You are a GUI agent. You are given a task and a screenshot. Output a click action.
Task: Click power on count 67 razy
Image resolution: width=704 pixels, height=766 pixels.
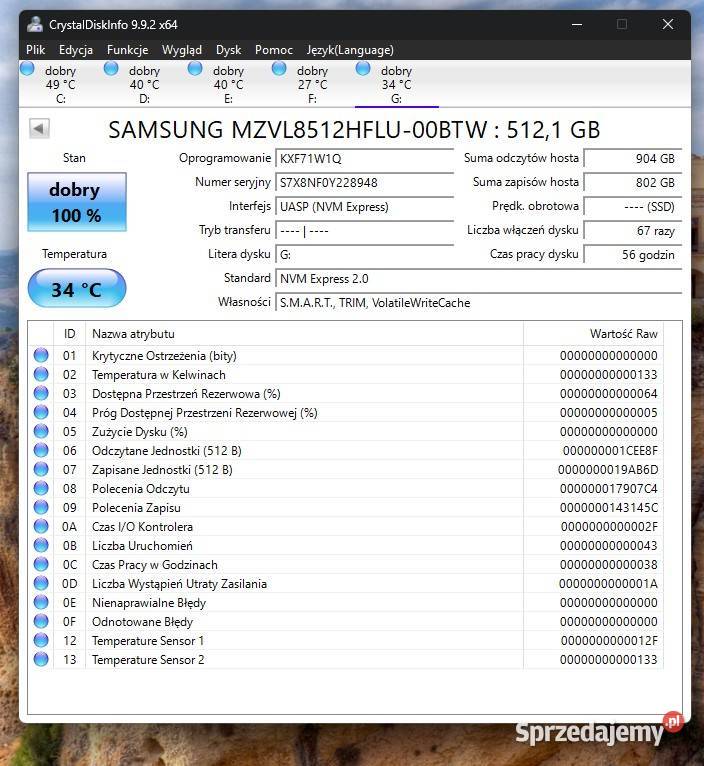point(633,230)
